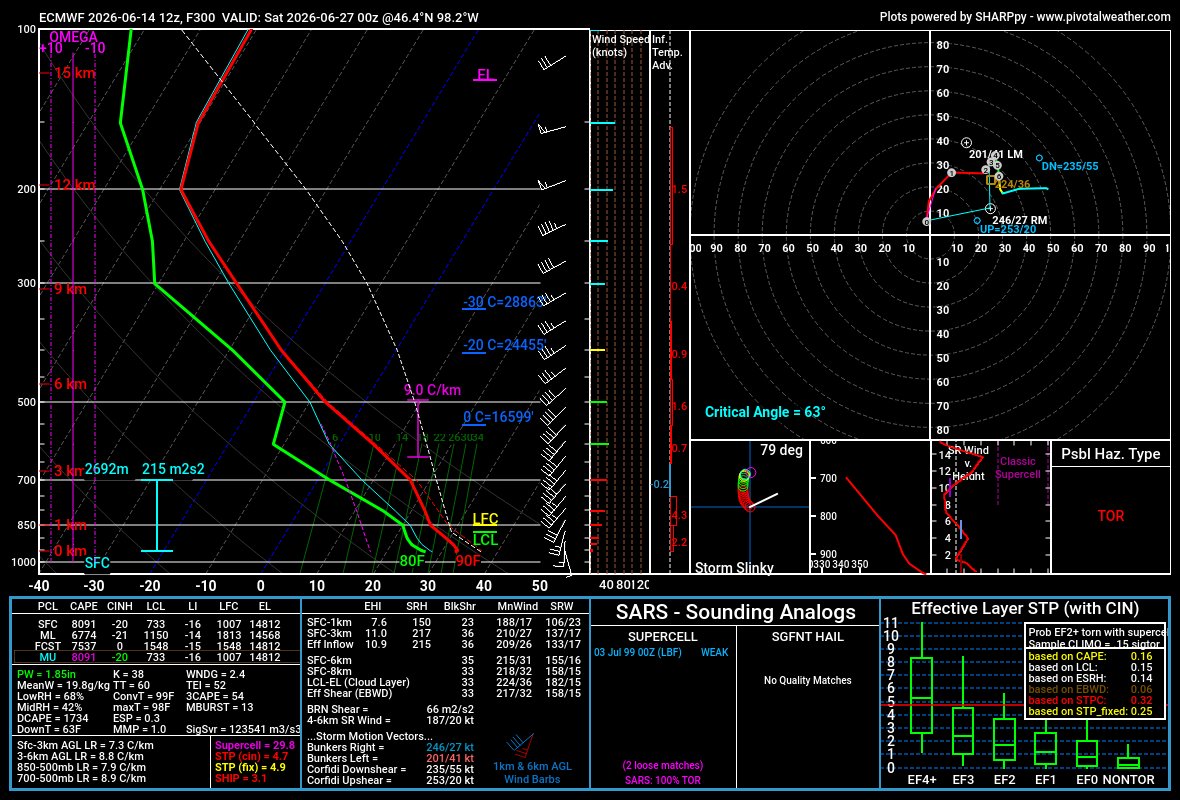Image resolution: width=1180 pixels, height=800 pixels.
Task: Click the SARS: 100% TOR text
Action: point(662,780)
